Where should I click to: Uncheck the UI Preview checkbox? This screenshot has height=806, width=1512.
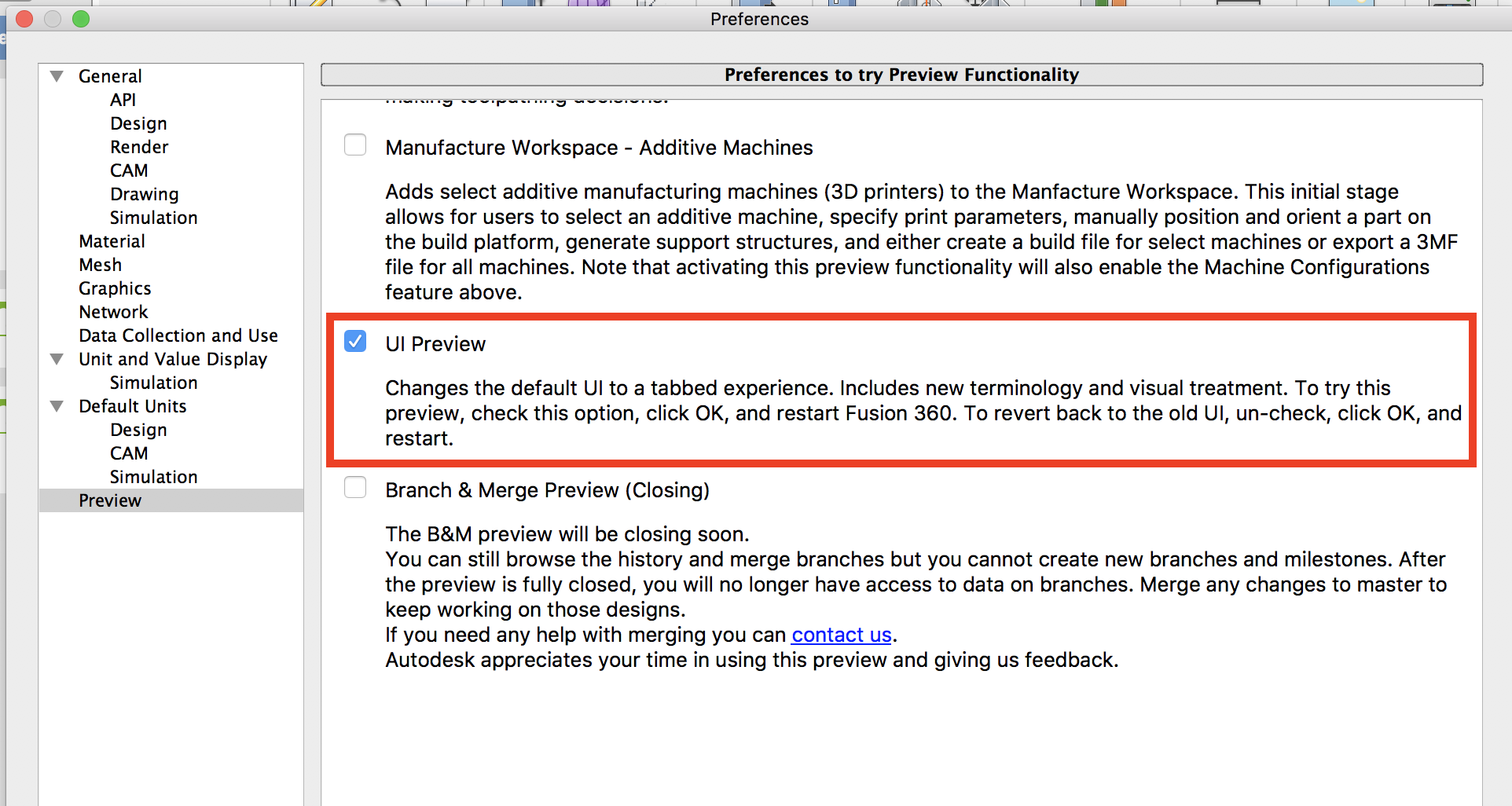point(355,342)
